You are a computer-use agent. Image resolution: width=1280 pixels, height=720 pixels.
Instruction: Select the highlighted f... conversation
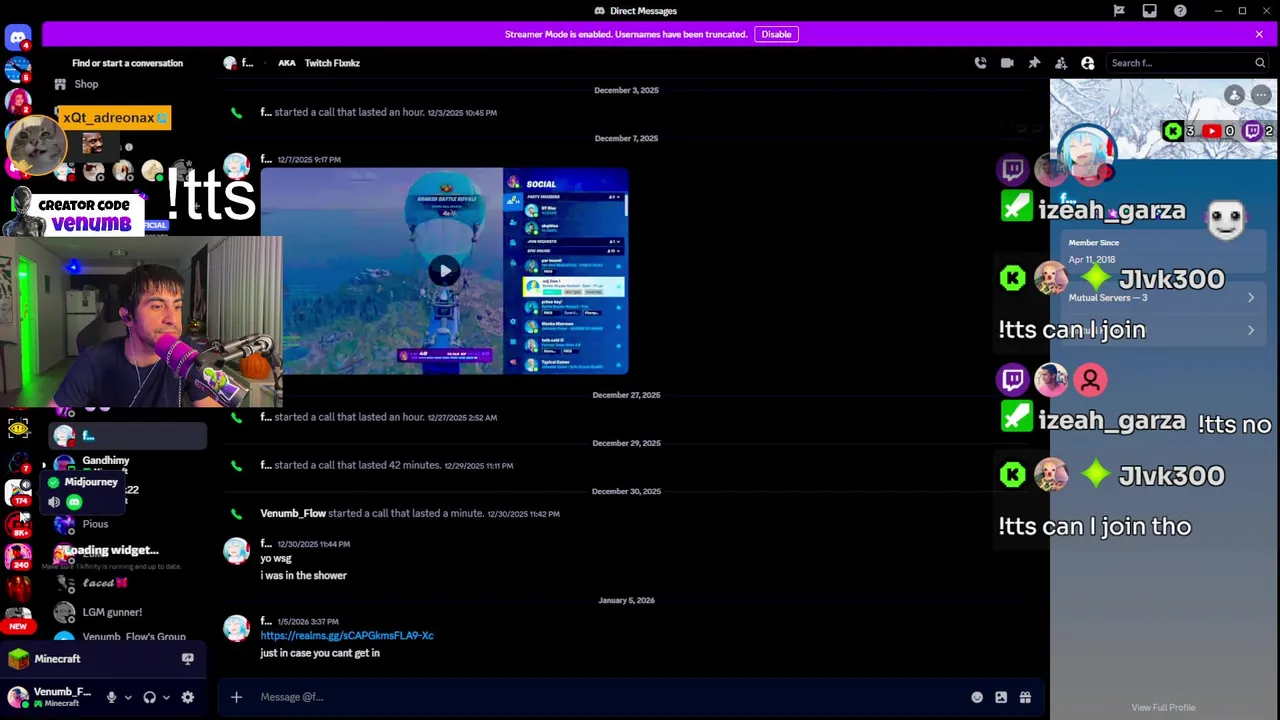tap(127, 436)
